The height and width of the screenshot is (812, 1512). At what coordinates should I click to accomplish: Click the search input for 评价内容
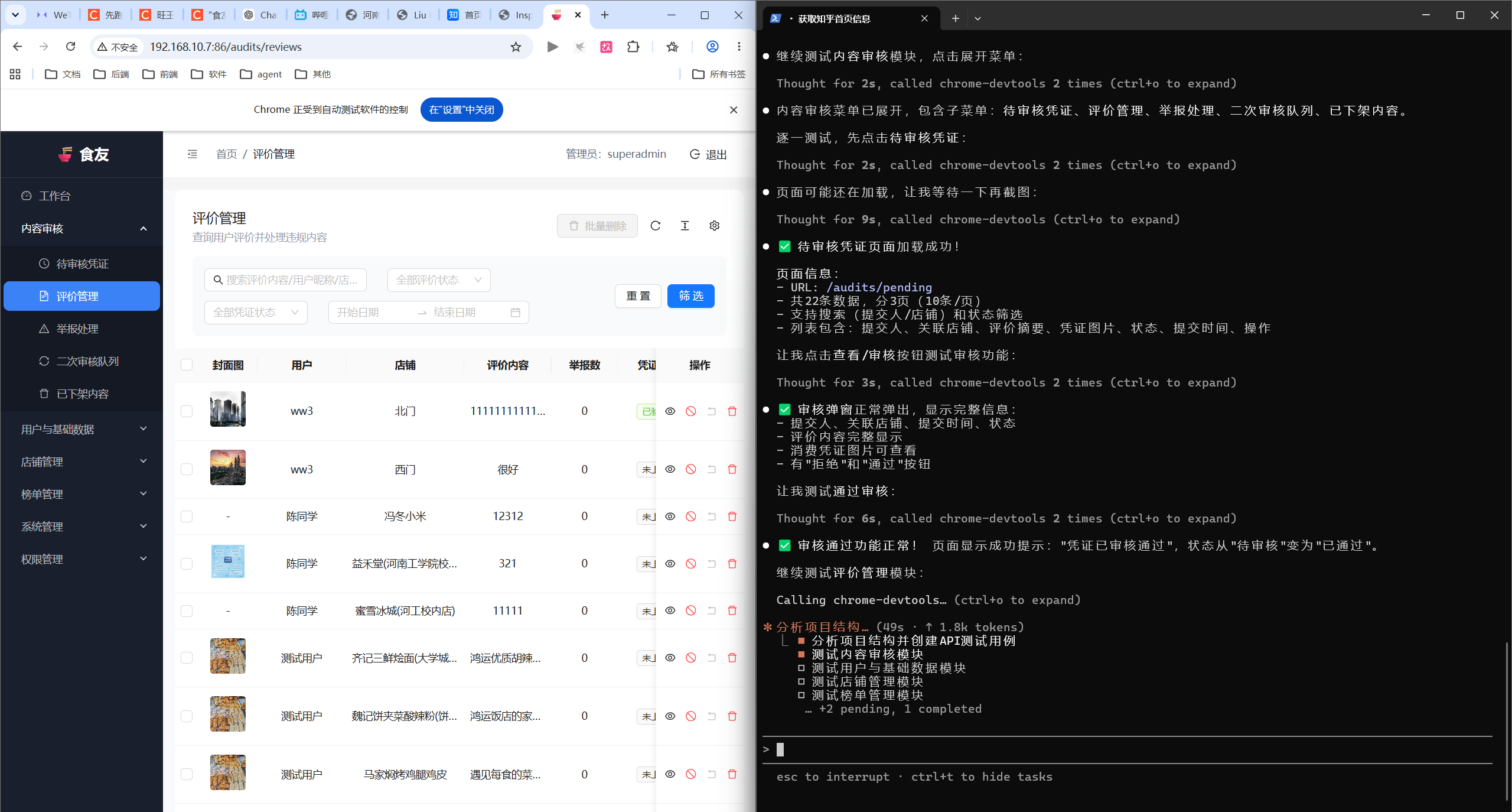(x=285, y=280)
